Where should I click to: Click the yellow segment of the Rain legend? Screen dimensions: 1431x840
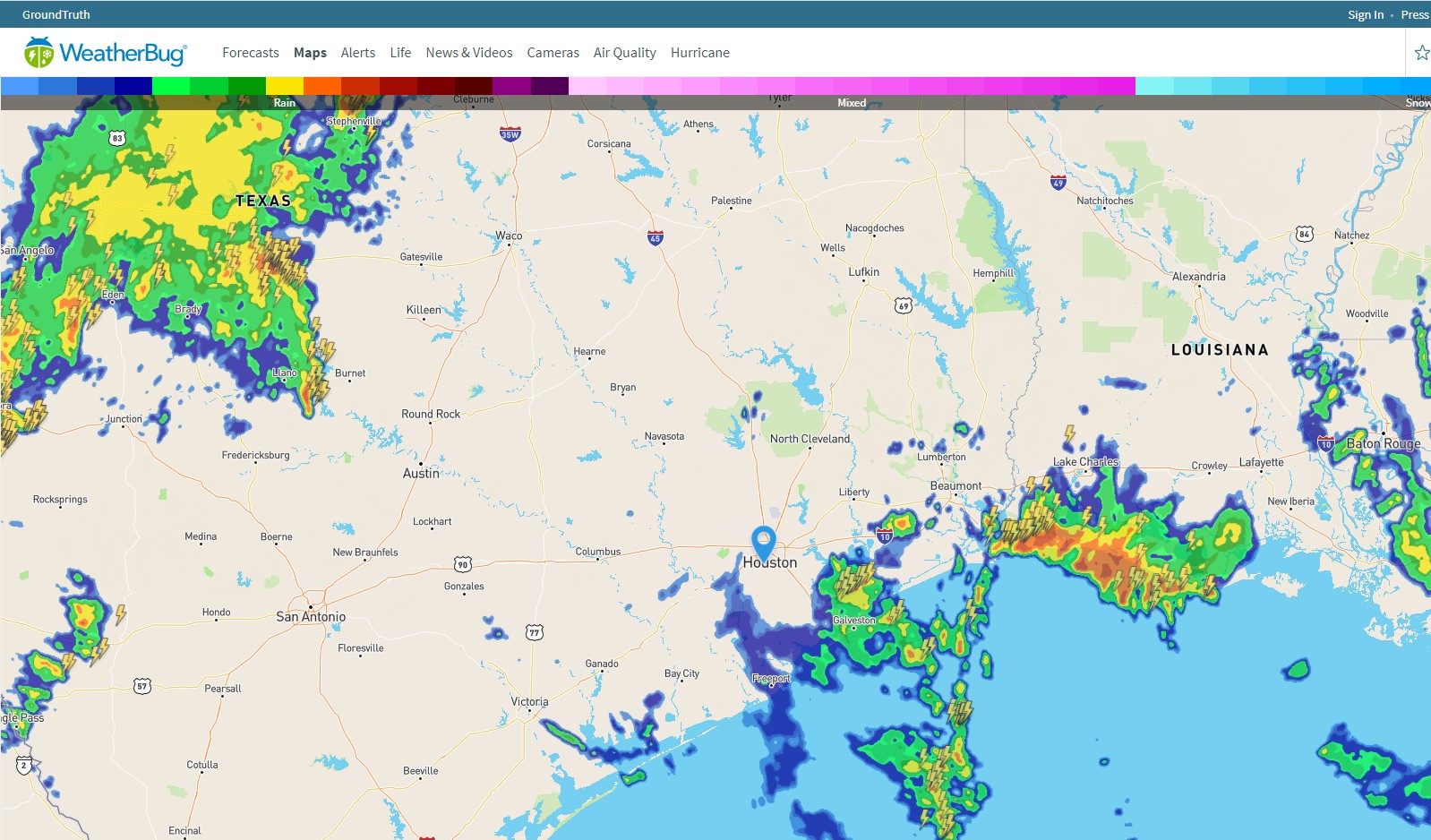pos(285,86)
